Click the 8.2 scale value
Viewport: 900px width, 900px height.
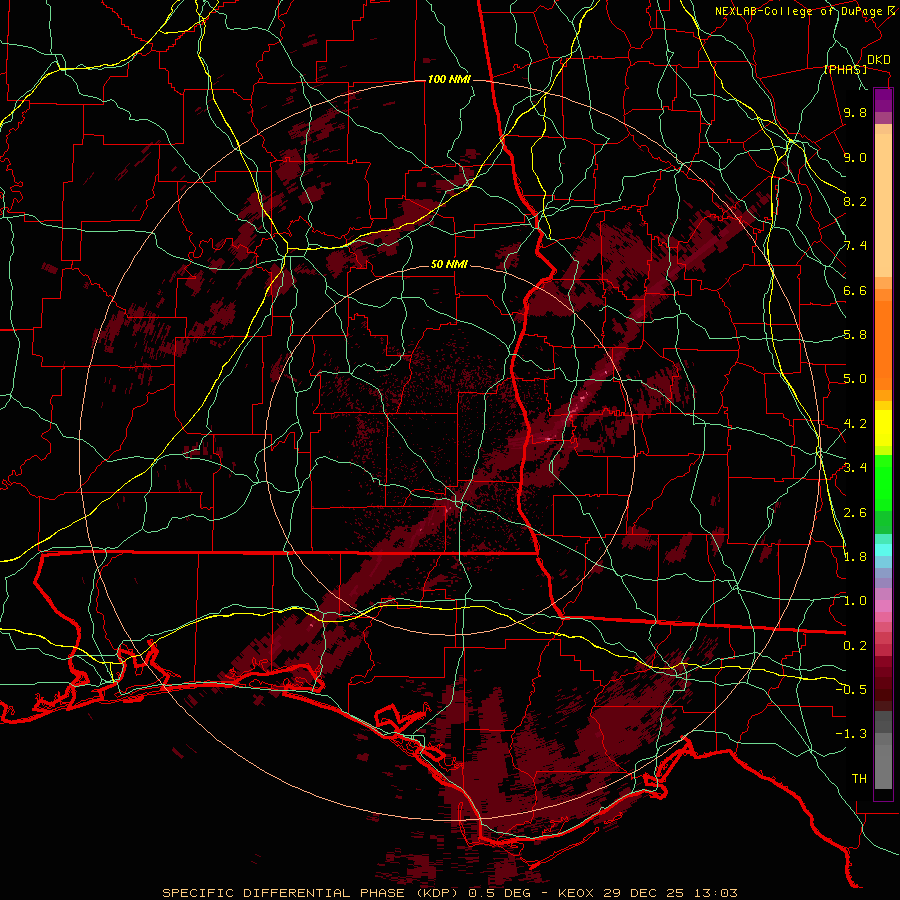click(x=855, y=202)
